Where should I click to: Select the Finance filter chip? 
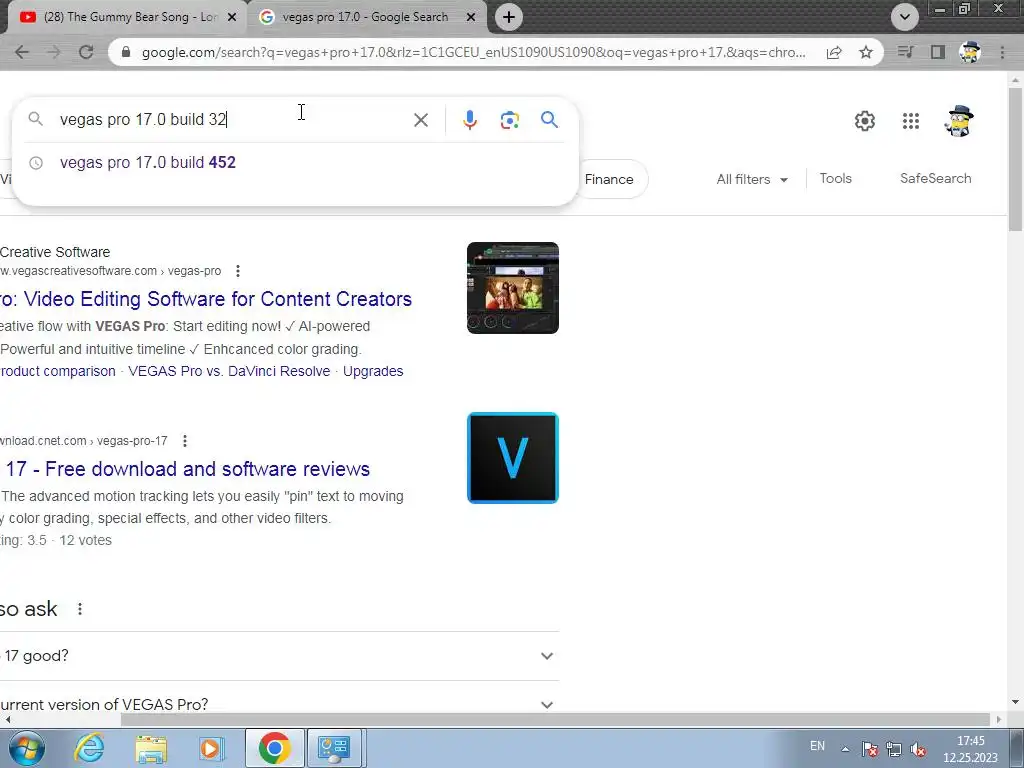click(x=609, y=179)
